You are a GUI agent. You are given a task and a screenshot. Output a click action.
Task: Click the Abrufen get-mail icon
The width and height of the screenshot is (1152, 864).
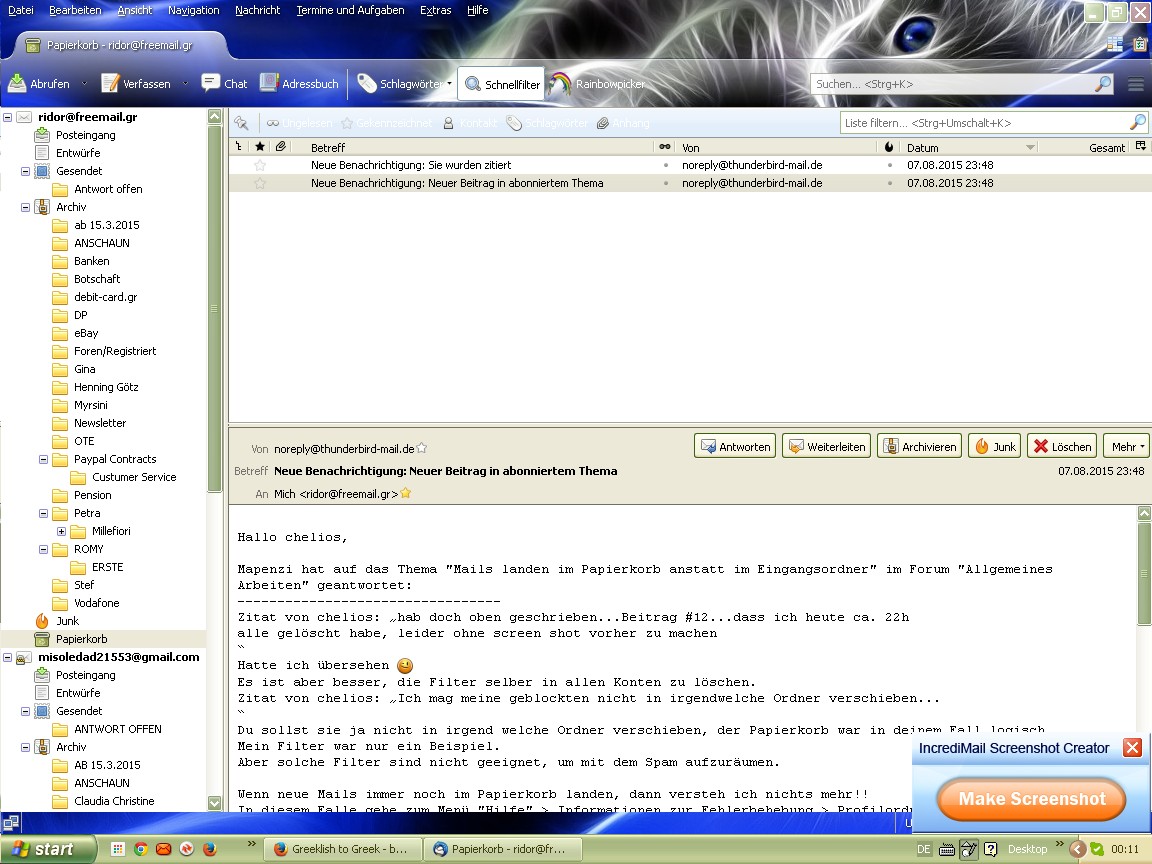(18, 84)
